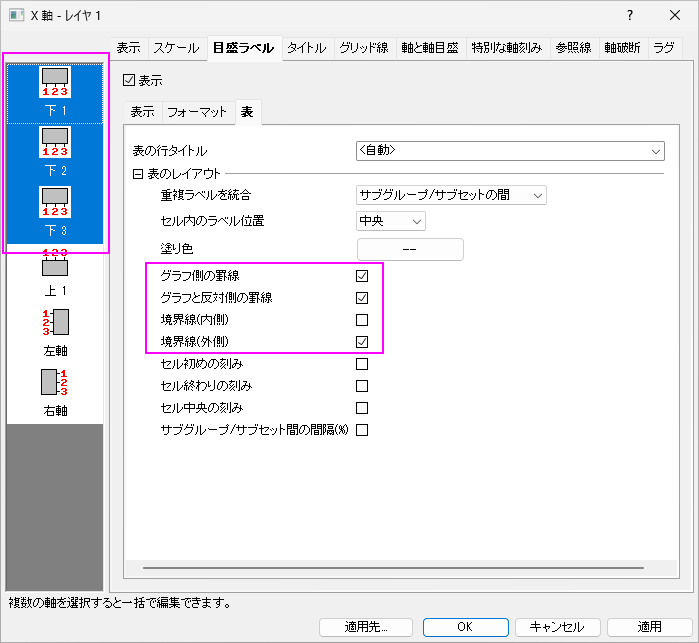699x643 pixels.
Task: Open the セル内のラベル位置 dropdown
Action: pos(391,221)
